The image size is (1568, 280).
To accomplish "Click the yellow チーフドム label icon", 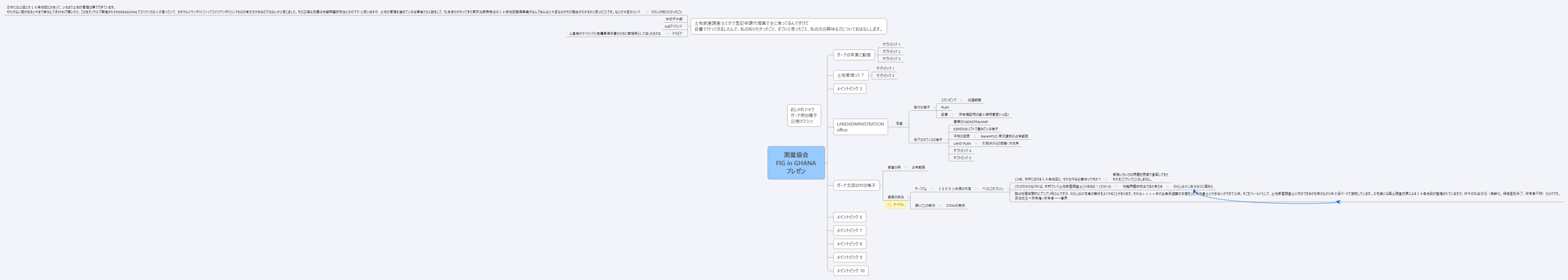I will (x=889, y=205).
